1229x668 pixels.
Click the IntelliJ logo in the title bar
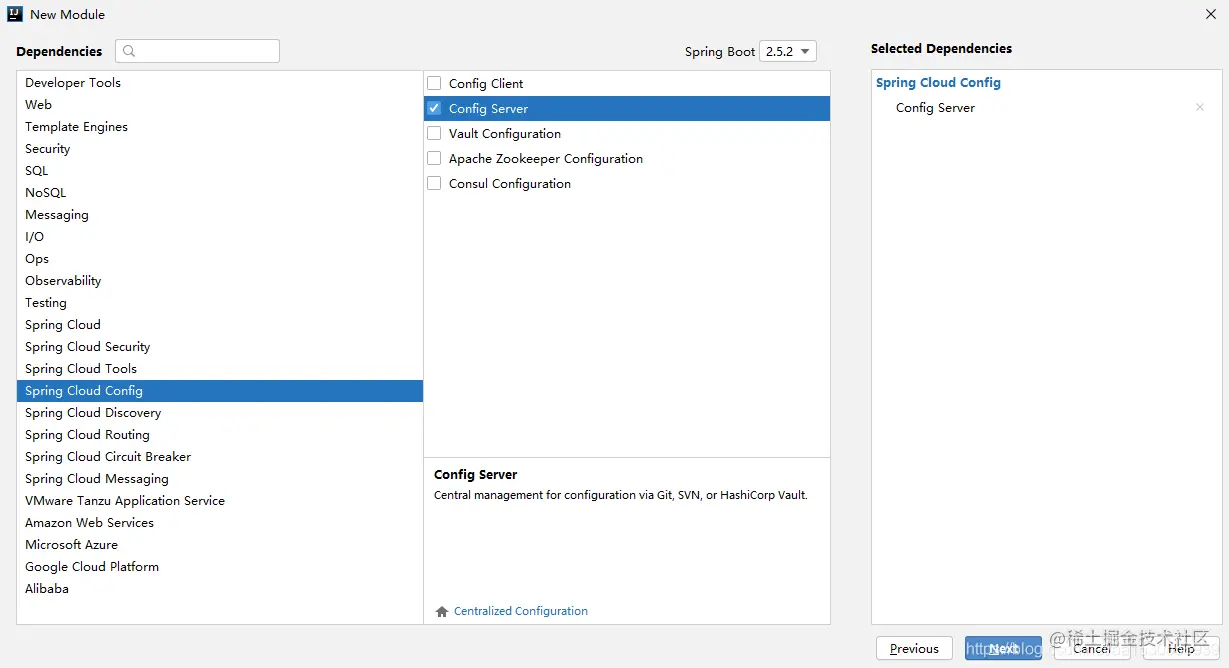(15, 14)
